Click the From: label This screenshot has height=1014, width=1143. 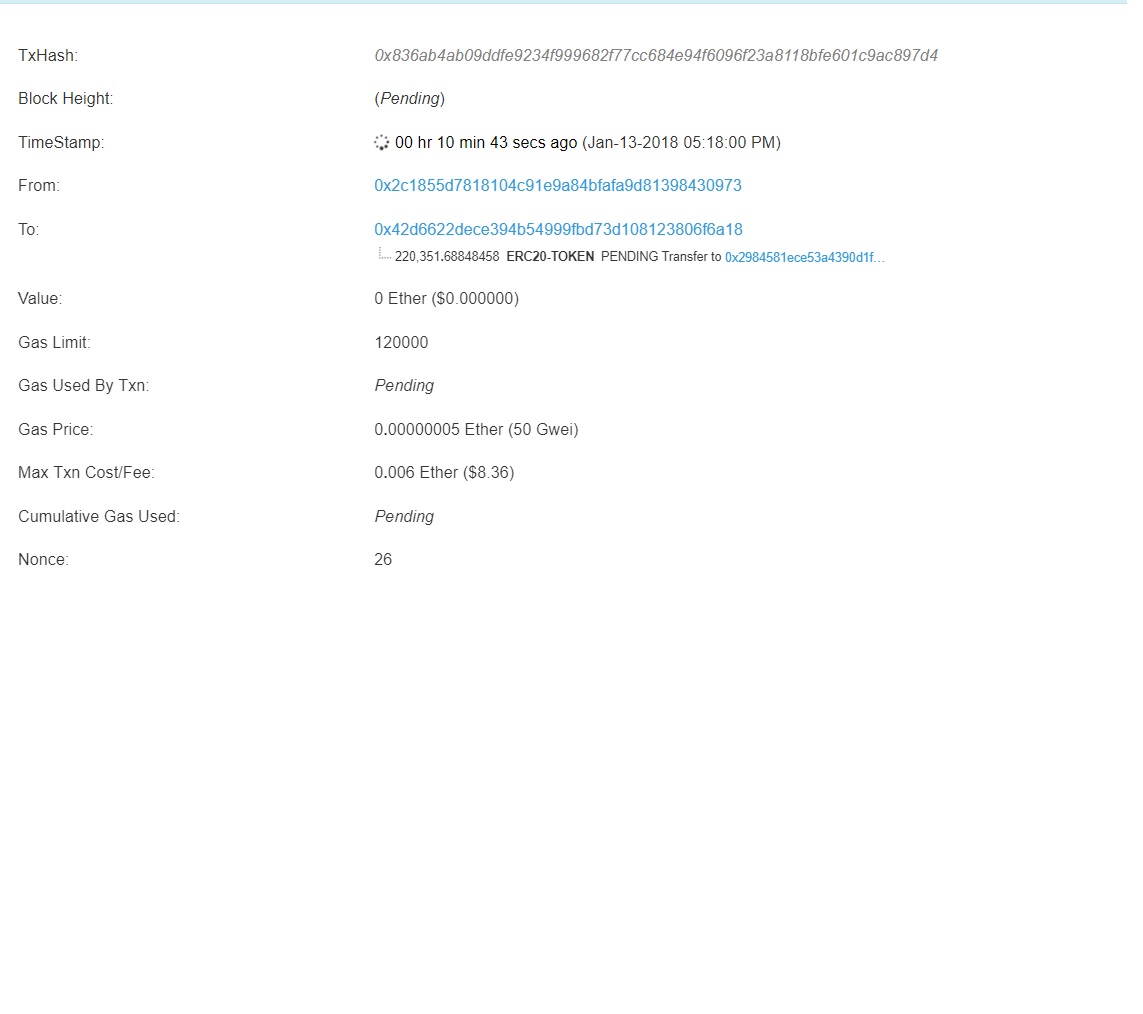pos(39,186)
